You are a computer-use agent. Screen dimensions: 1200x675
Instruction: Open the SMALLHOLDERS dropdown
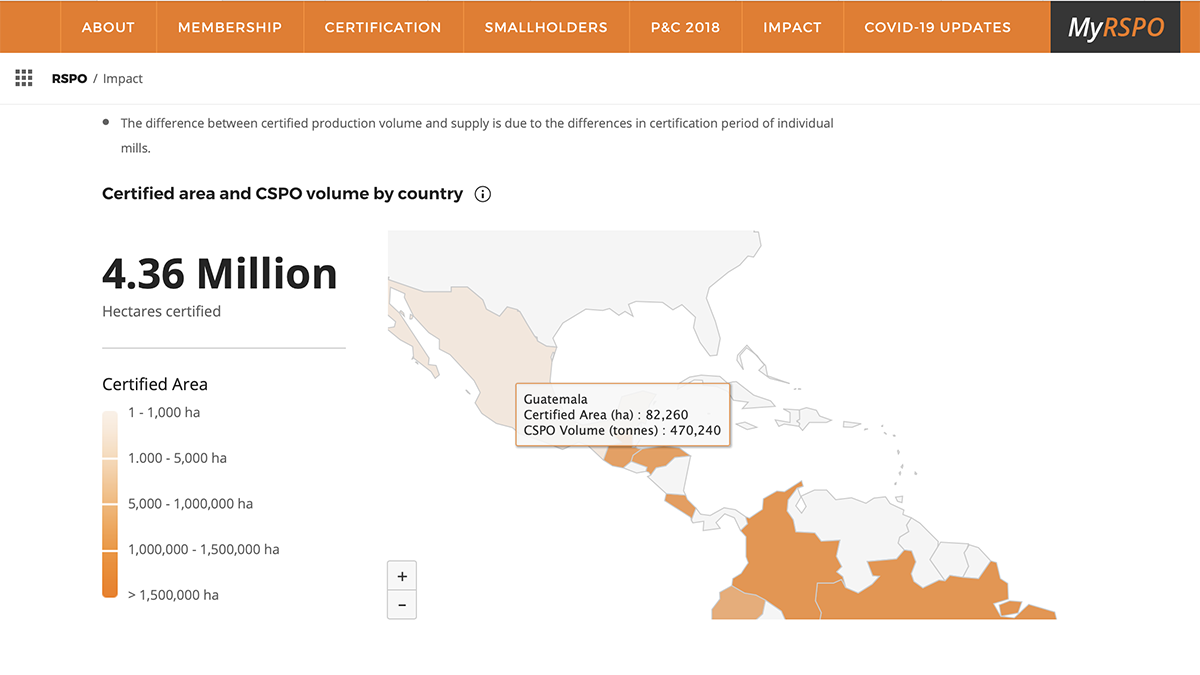click(x=546, y=27)
